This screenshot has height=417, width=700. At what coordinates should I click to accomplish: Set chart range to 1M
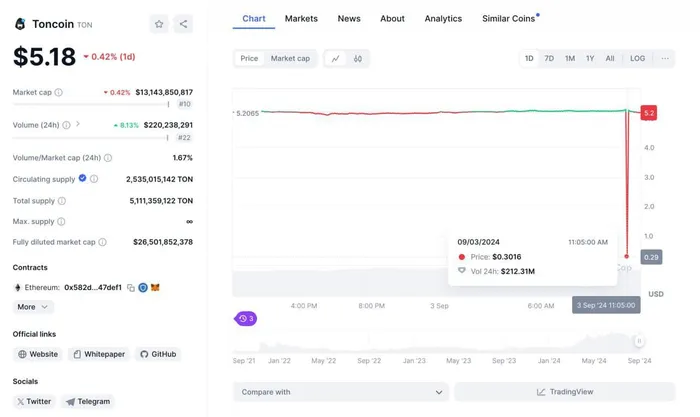click(x=570, y=58)
